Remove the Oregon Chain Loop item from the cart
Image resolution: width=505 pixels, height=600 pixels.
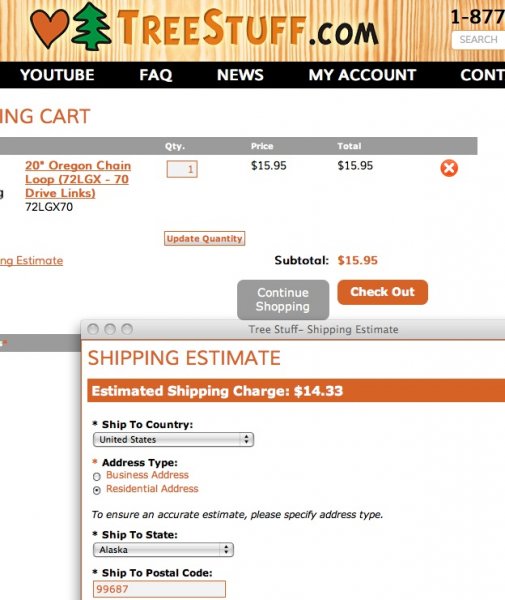point(449,168)
